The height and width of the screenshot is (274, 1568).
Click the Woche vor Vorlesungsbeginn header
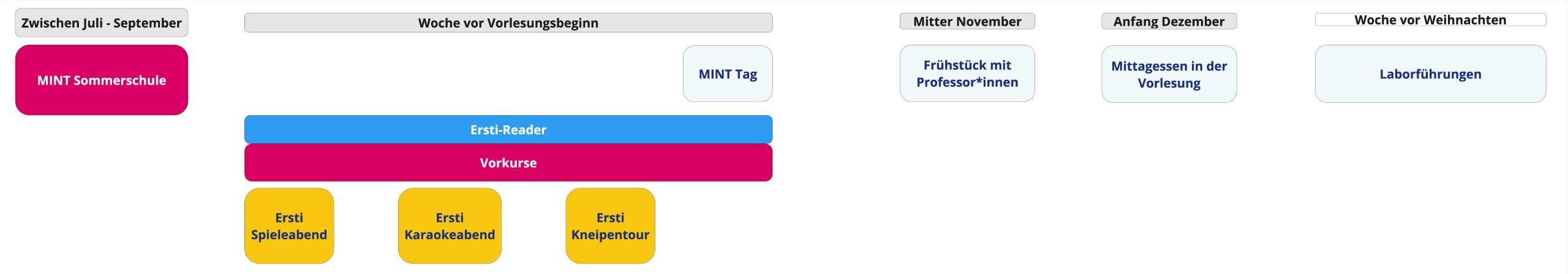point(508,23)
